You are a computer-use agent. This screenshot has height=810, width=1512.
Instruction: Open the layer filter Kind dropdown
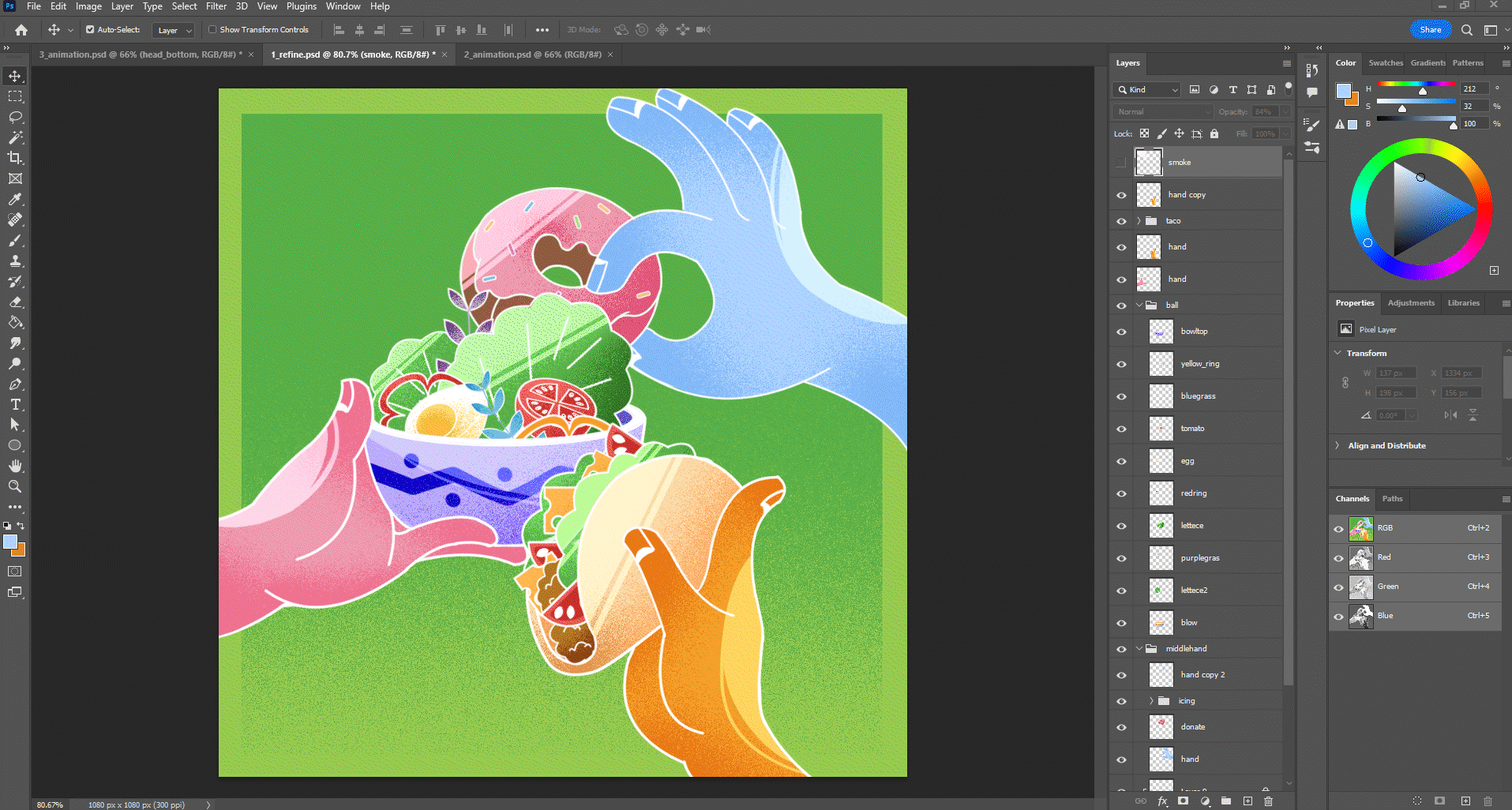(x=1147, y=90)
